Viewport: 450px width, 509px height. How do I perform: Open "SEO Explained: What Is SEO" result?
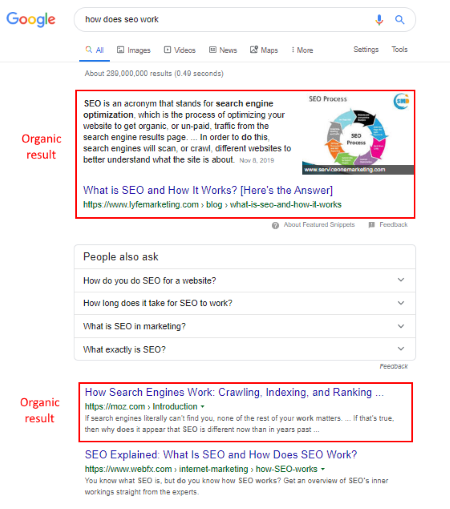pos(221,455)
